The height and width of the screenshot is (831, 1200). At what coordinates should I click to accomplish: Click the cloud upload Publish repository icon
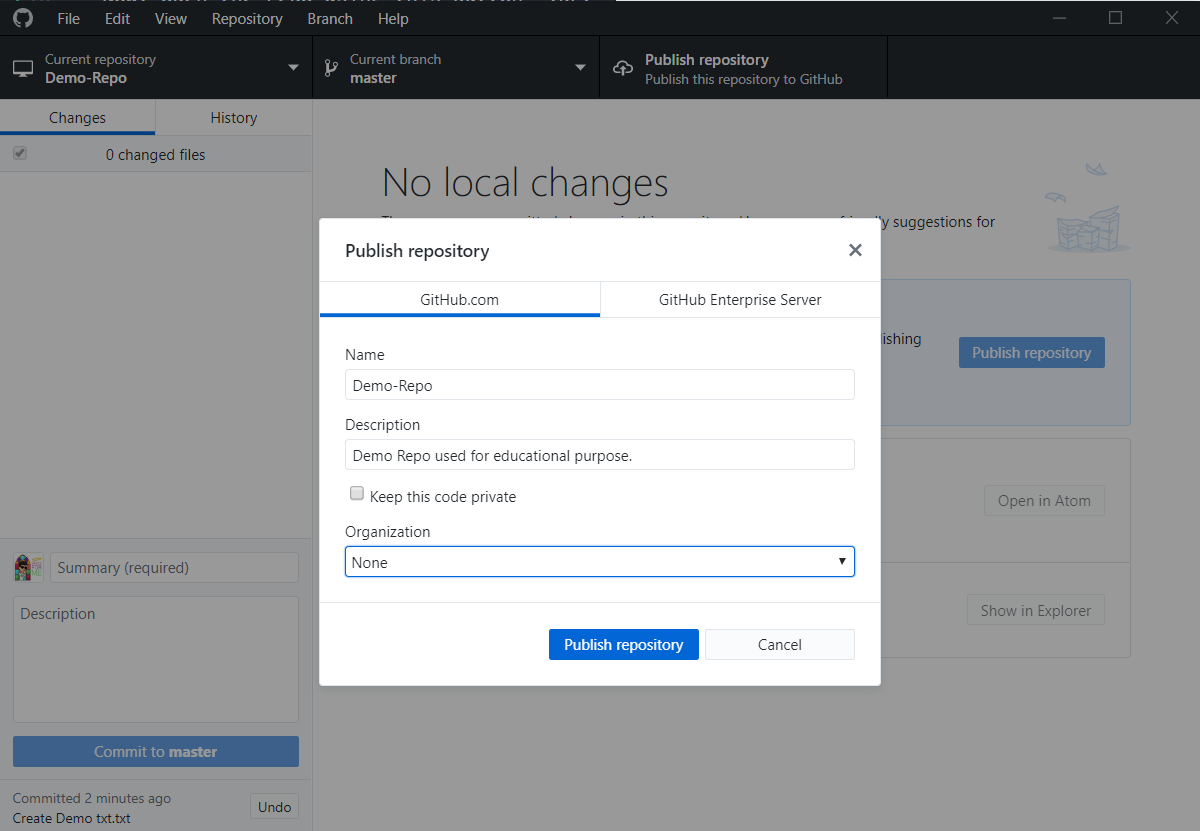tap(623, 68)
